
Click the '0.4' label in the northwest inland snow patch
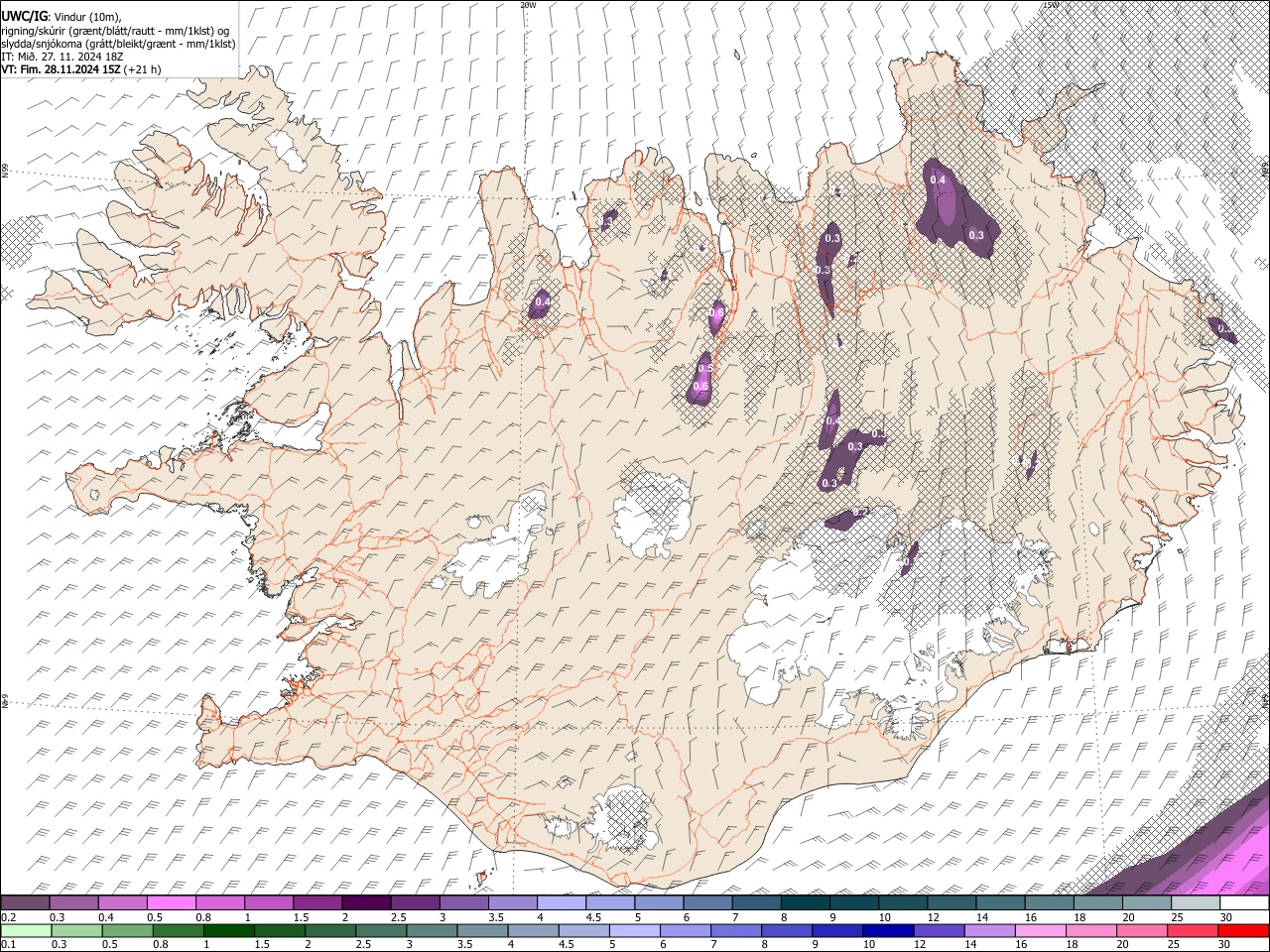[543, 301]
